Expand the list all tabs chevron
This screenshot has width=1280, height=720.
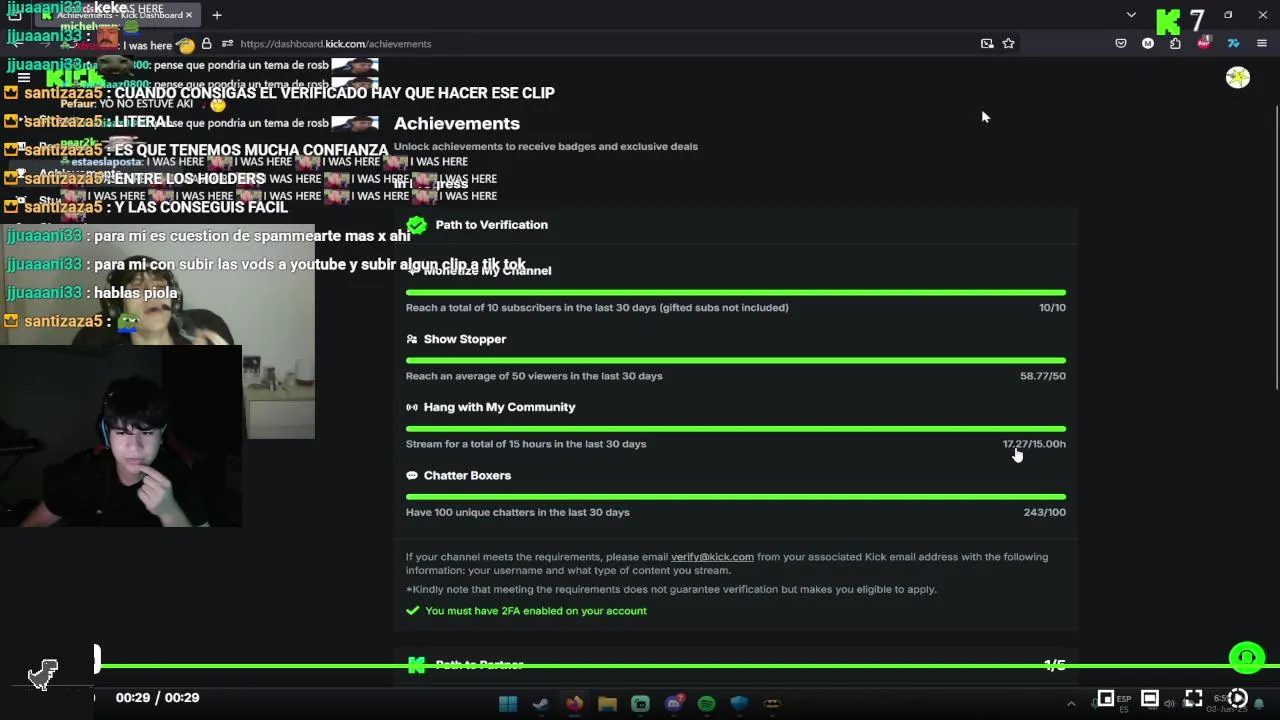[1131, 15]
